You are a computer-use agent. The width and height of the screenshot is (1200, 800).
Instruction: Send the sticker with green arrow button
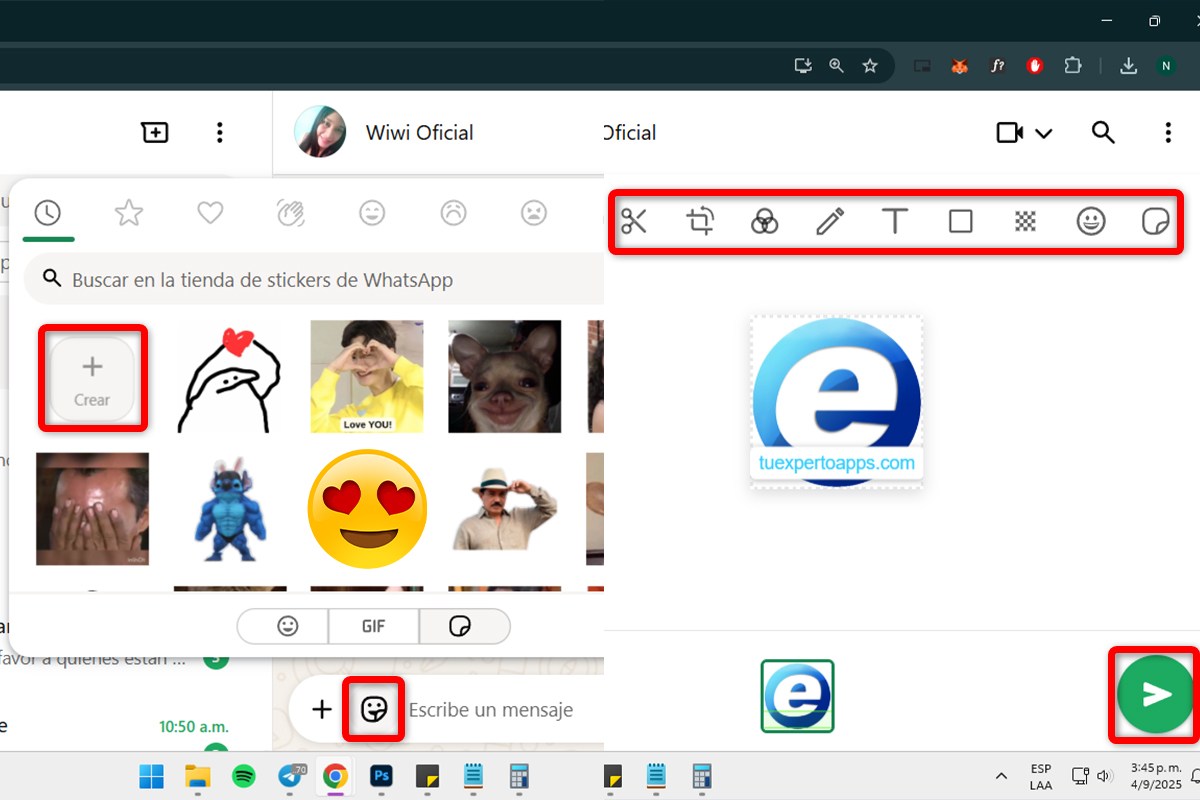(1156, 694)
